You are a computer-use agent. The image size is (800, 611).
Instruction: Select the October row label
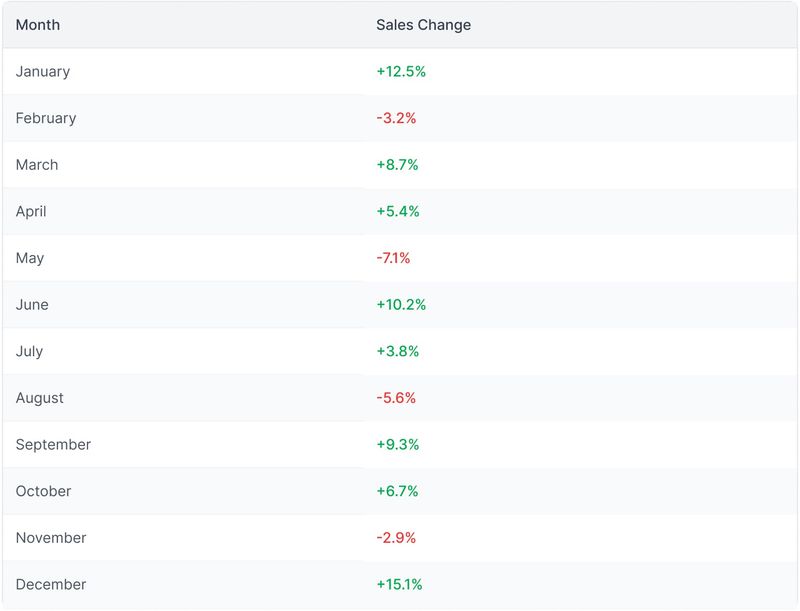coord(44,492)
